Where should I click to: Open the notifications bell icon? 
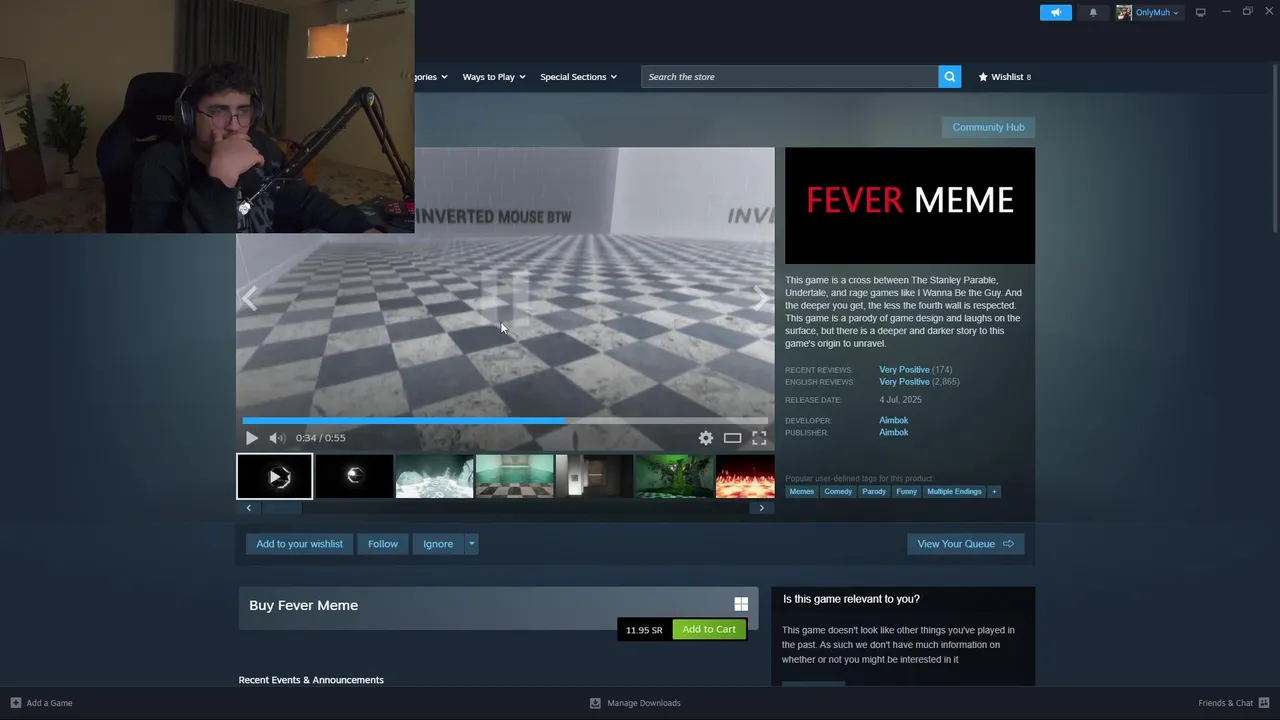click(x=1093, y=12)
